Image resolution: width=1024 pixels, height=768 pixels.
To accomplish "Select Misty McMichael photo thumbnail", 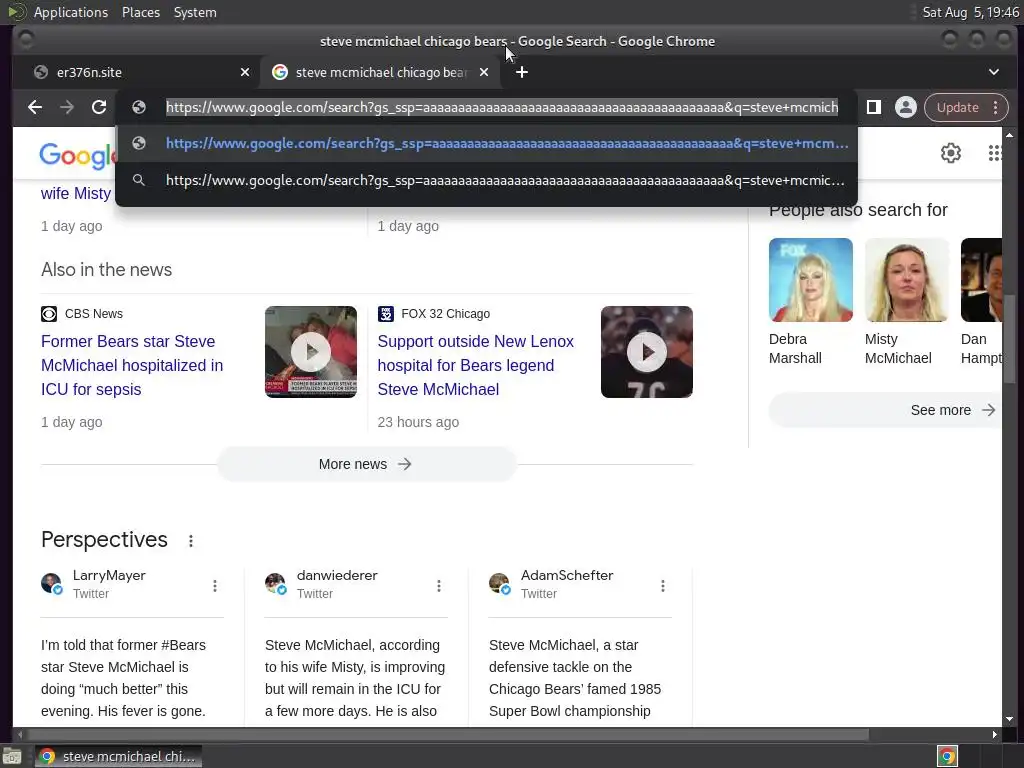I will [x=906, y=280].
